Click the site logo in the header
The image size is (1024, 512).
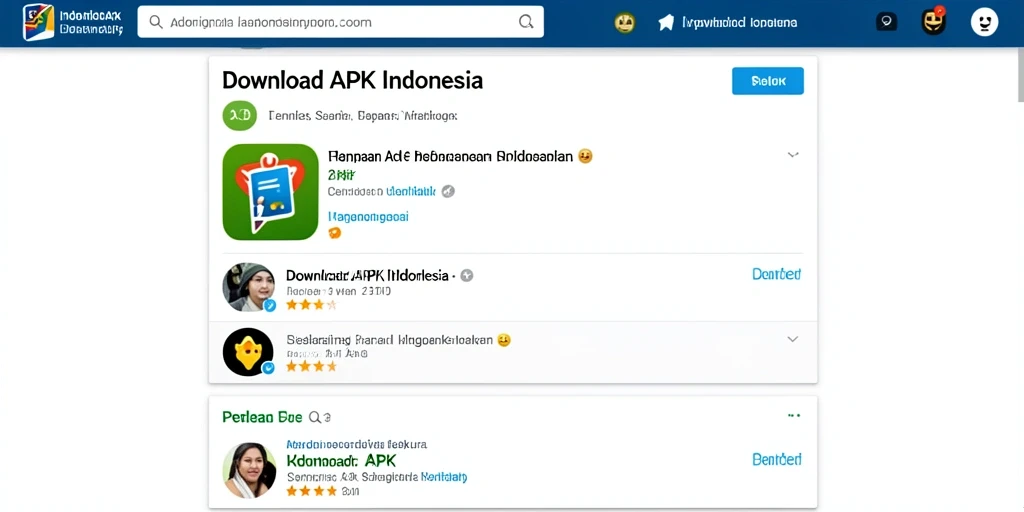click(x=38, y=22)
